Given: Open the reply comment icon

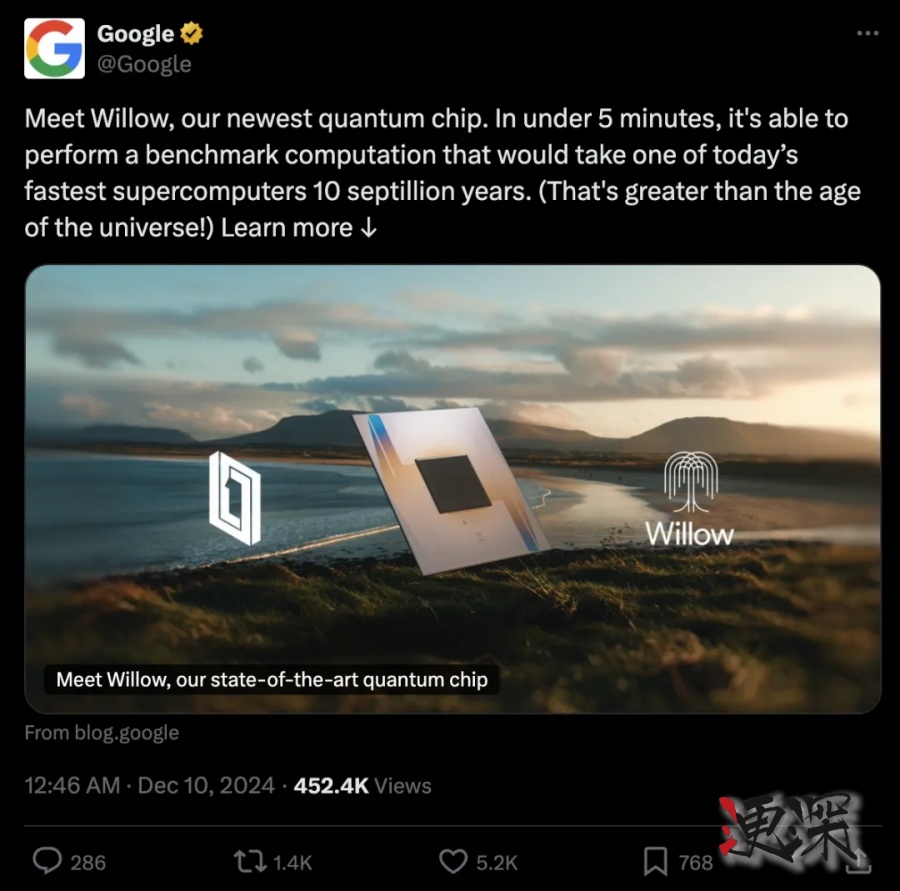Looking at the screenshot, I should tap(47, 861).
